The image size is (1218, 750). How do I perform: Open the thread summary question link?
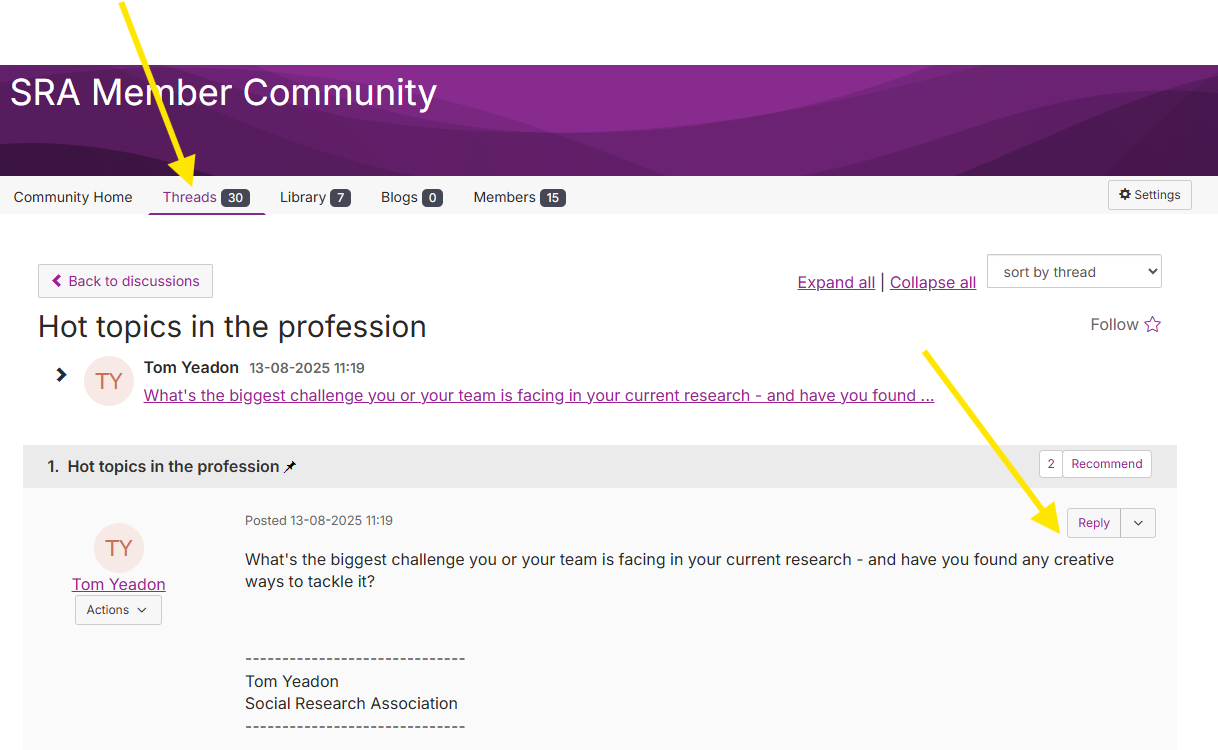[x=539, y=395]
